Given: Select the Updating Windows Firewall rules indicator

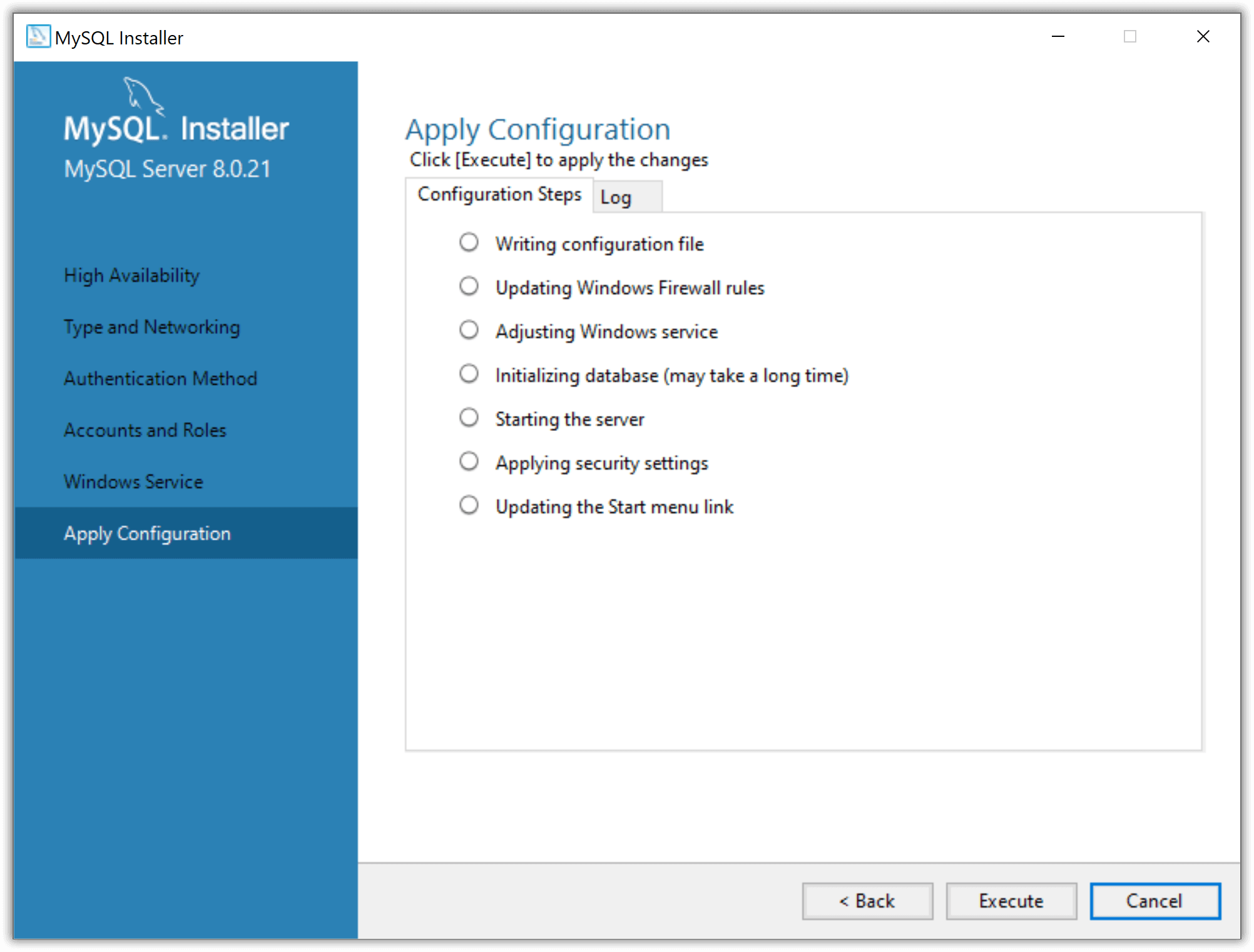Looking at the screenshot, I should 469,286.
